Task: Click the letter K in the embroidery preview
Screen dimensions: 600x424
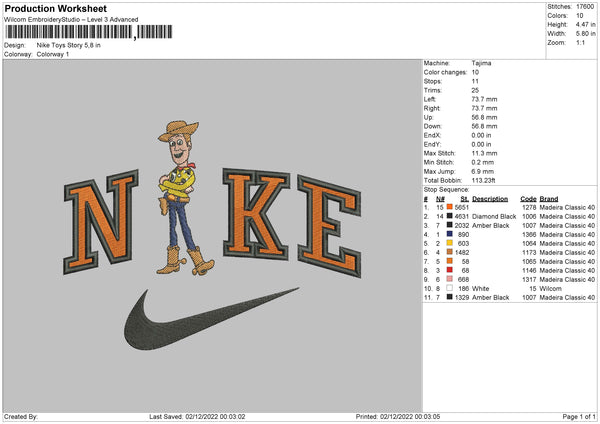Action: click(x=256, y=213)
